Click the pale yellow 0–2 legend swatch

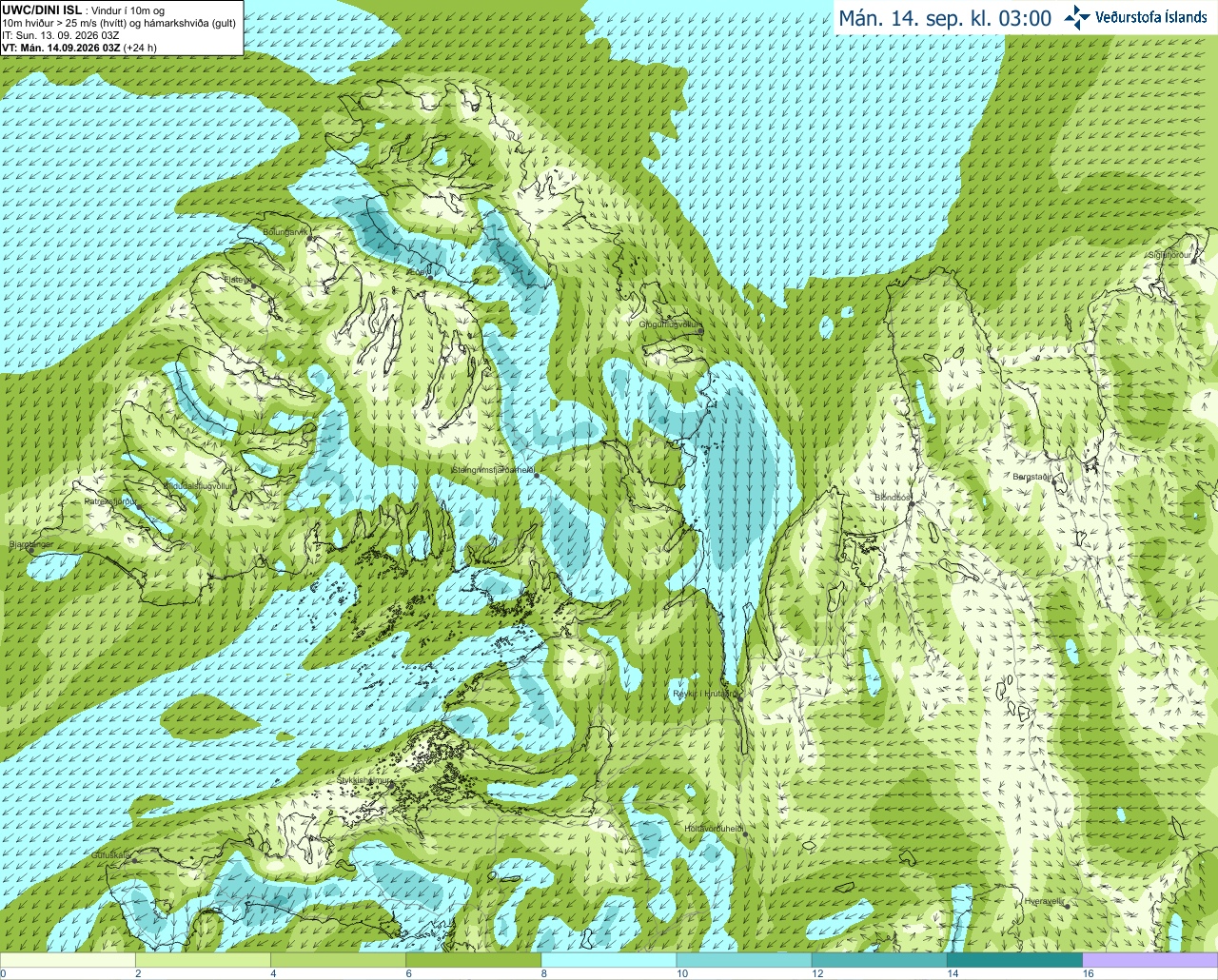click(x=68, y=960)
